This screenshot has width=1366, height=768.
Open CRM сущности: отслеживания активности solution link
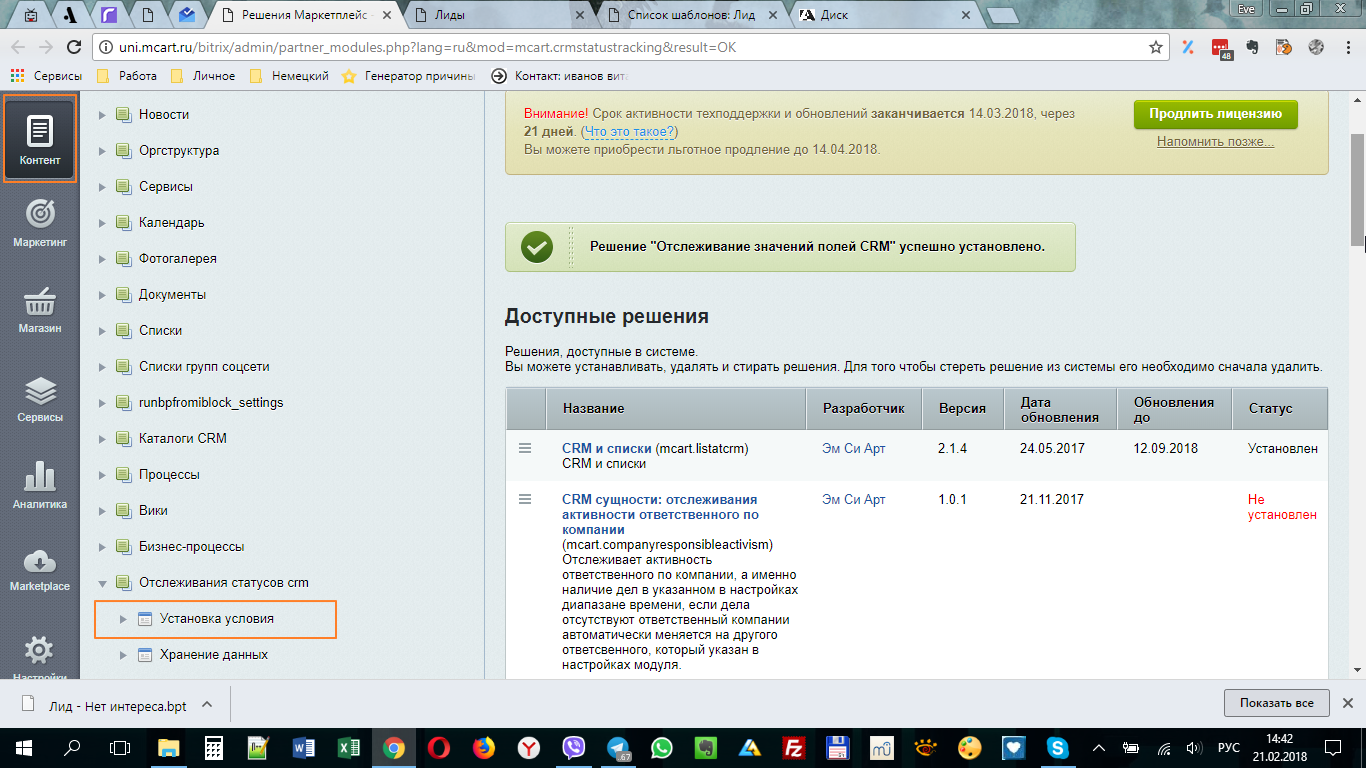(x=660, y=514)
